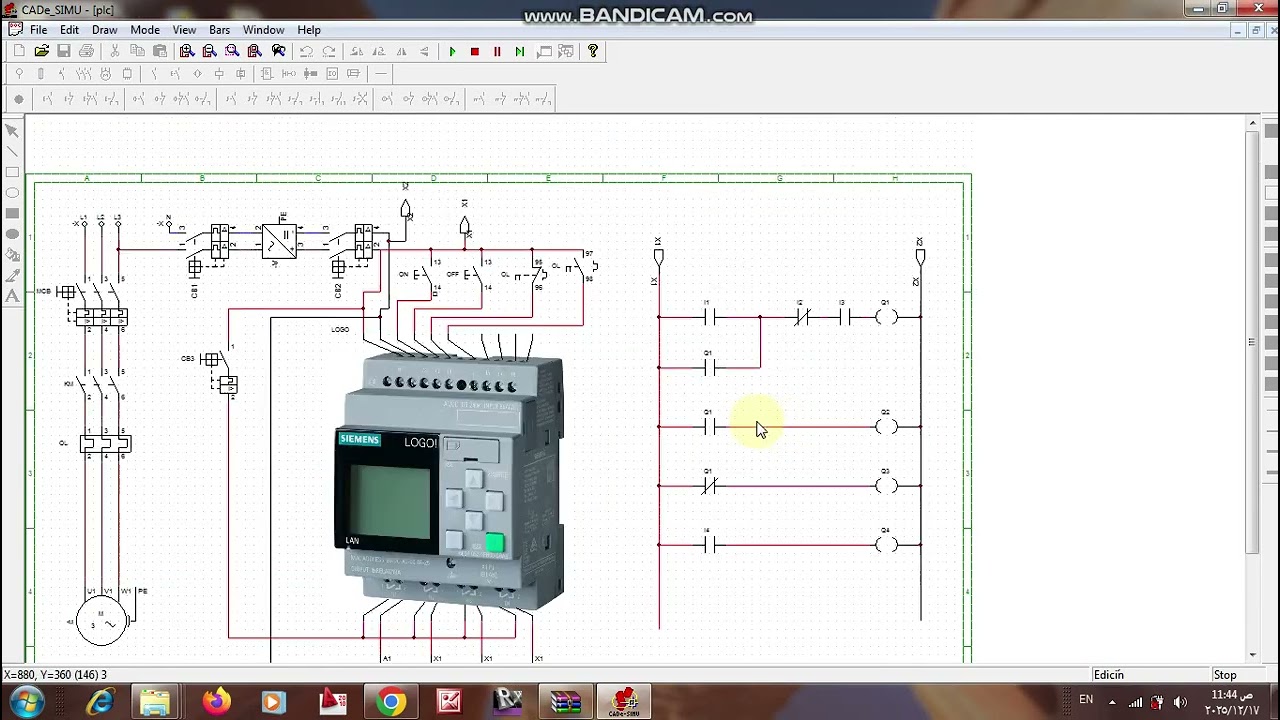Click the Q4 output coil in ladder
This screenshot has height=720, width=1280.
(886, 545)
